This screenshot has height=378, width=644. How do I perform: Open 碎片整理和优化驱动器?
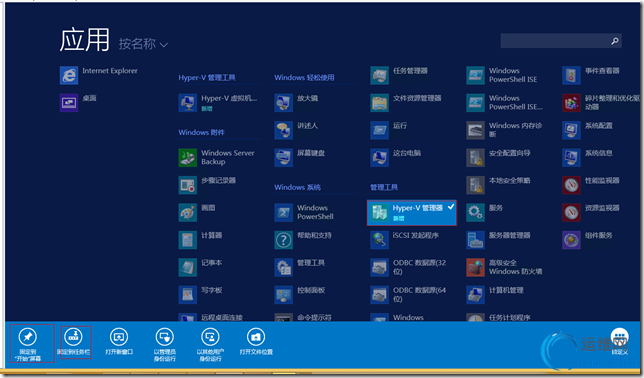(x=601, y=103)
